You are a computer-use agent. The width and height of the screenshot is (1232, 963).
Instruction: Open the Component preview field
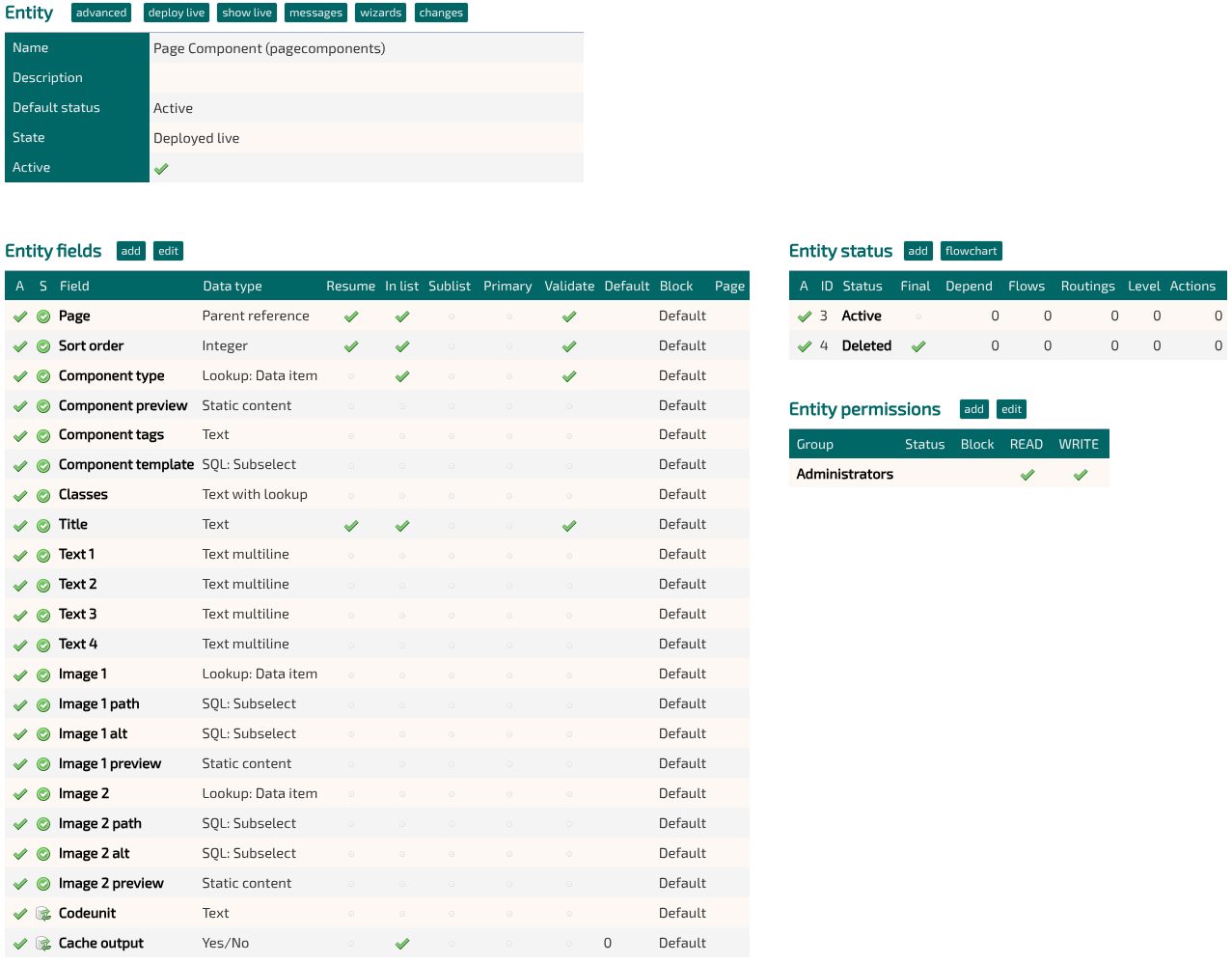(123, 406)
